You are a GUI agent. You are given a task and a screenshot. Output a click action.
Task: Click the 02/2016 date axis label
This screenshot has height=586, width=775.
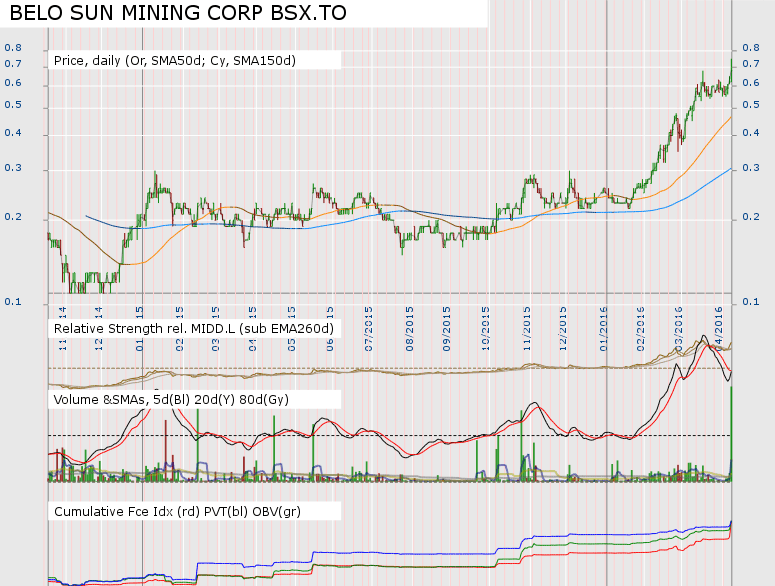(641, 329)
